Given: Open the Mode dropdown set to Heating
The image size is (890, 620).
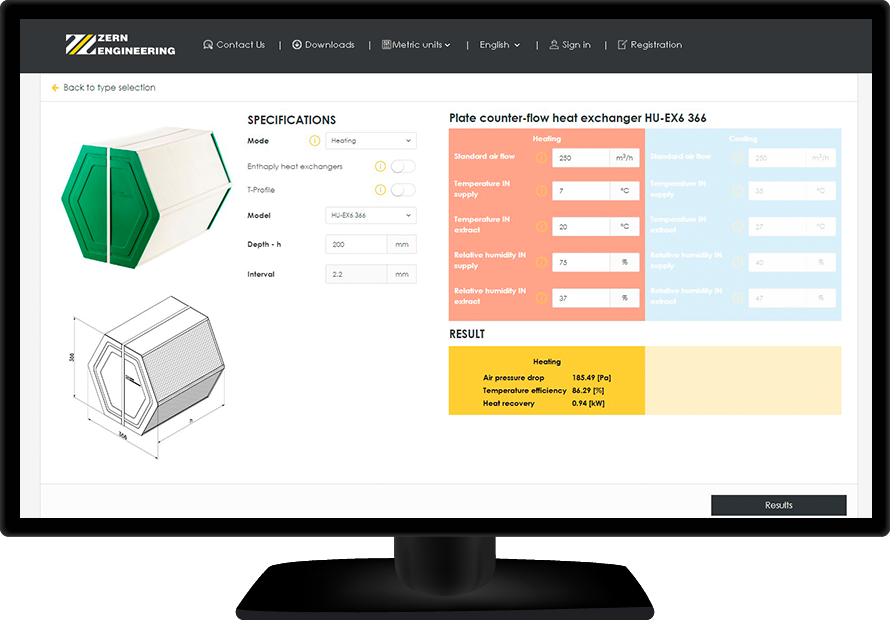Looking at the screenshot, I should point(371,141).
